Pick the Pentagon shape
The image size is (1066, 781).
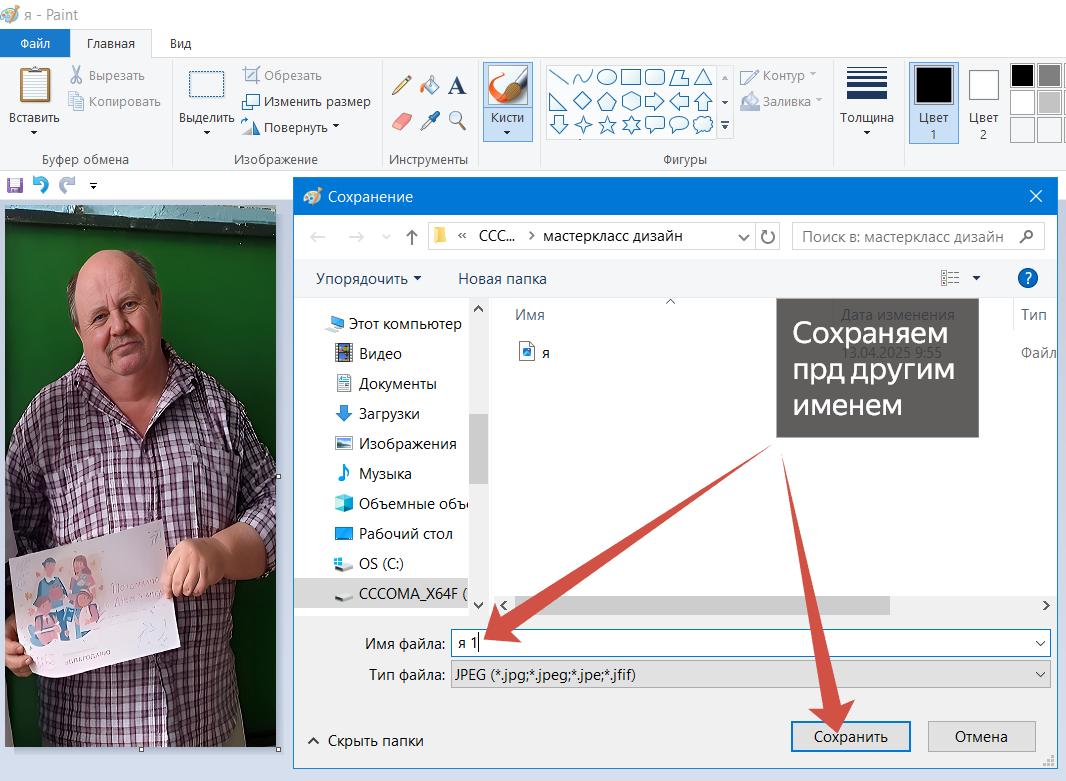click(x=606, y=101)
